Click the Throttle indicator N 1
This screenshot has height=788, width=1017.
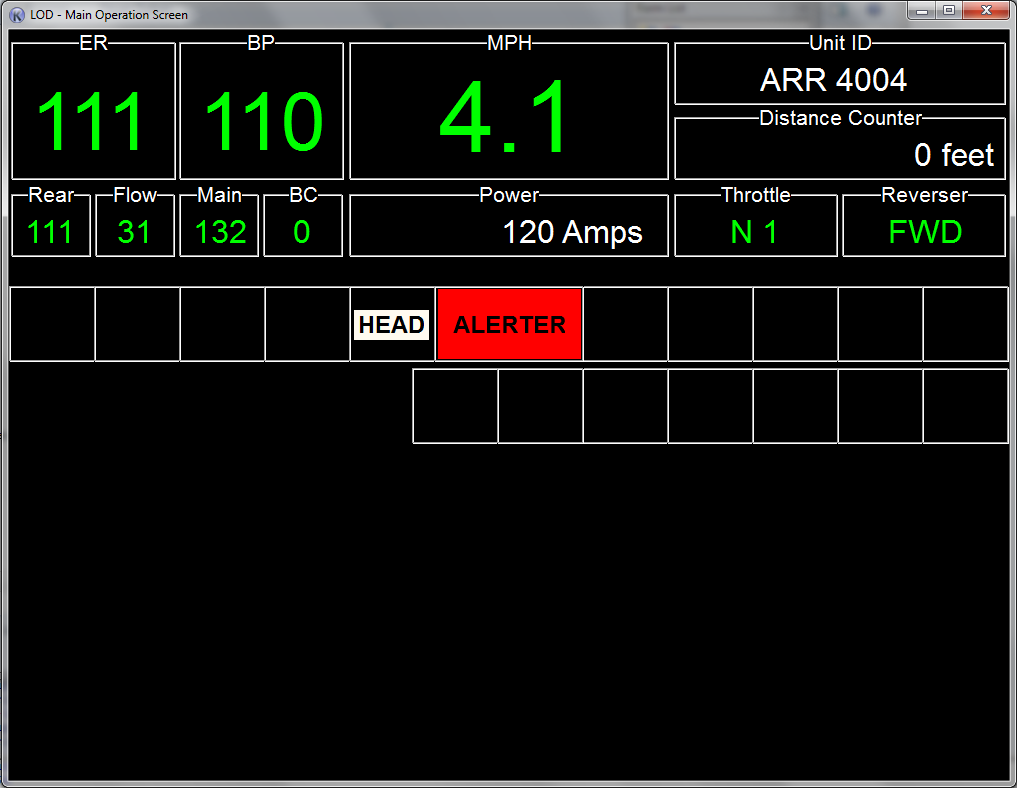pos(755,232)
